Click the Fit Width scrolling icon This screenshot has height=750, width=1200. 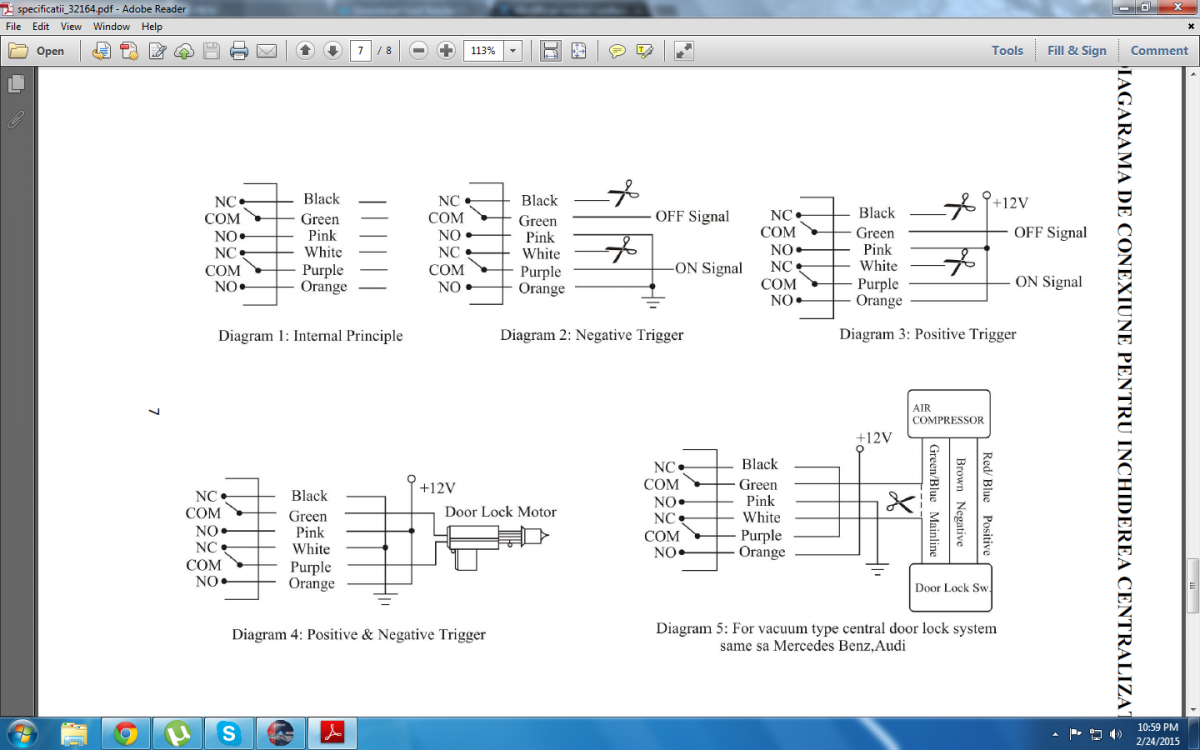coord(551,51)
